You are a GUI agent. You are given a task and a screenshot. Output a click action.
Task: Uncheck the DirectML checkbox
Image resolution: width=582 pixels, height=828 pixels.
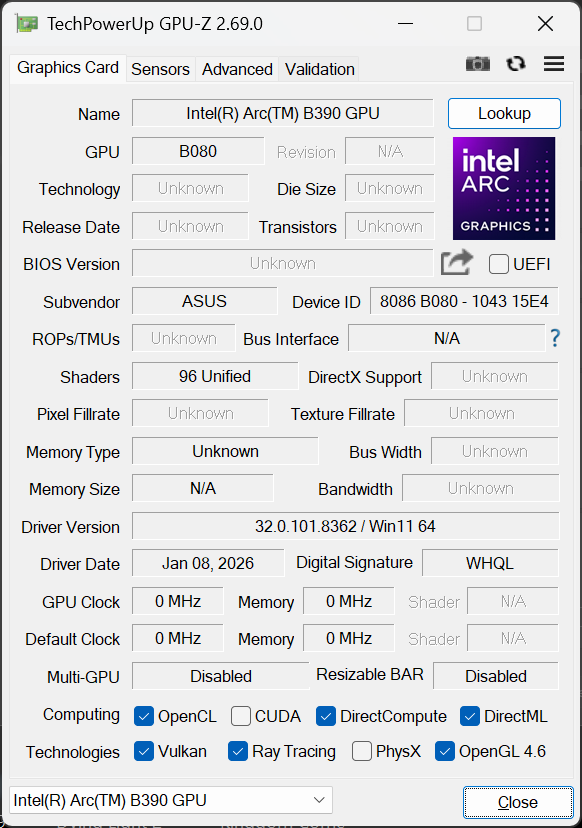coord(470,716)
